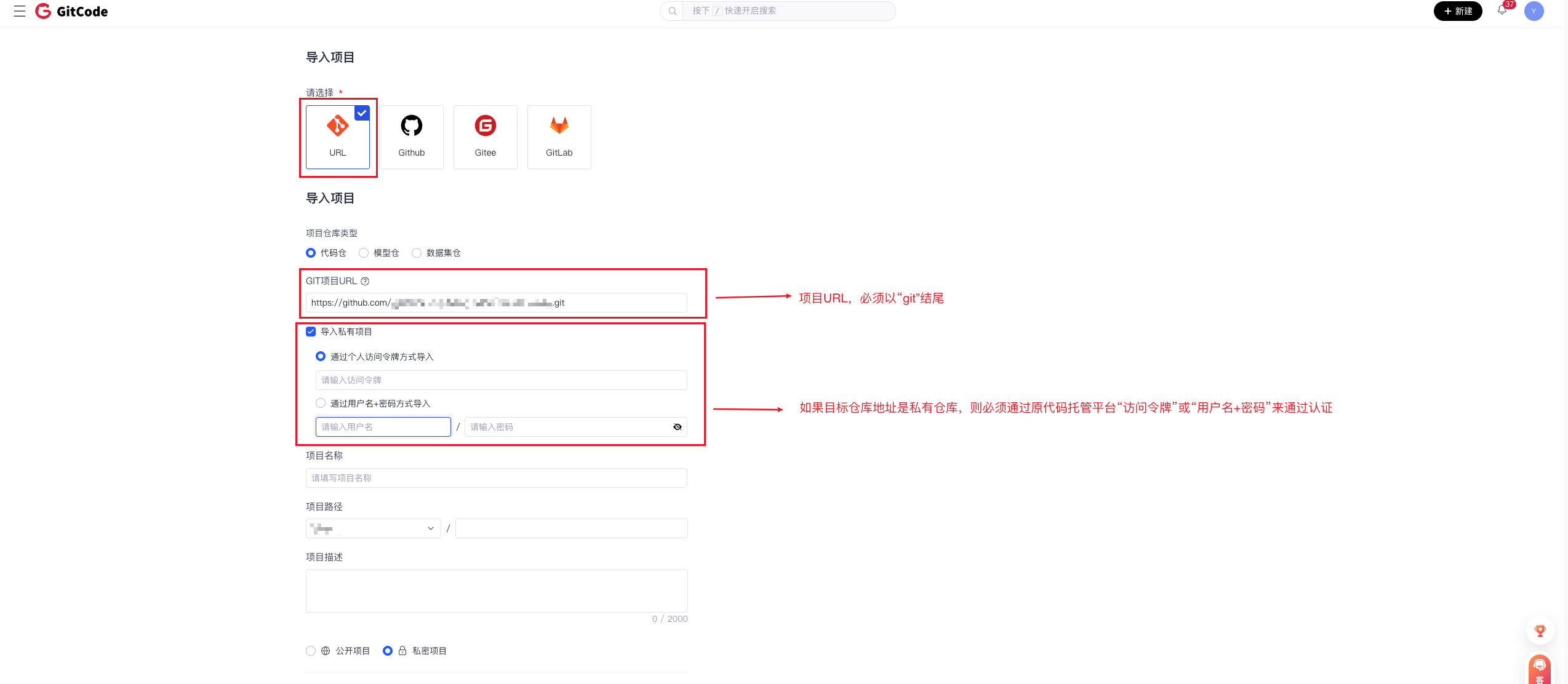Screen dimensions: 1568x684
Task: Click the 项目名称 input field
Action: pos(496,478)
